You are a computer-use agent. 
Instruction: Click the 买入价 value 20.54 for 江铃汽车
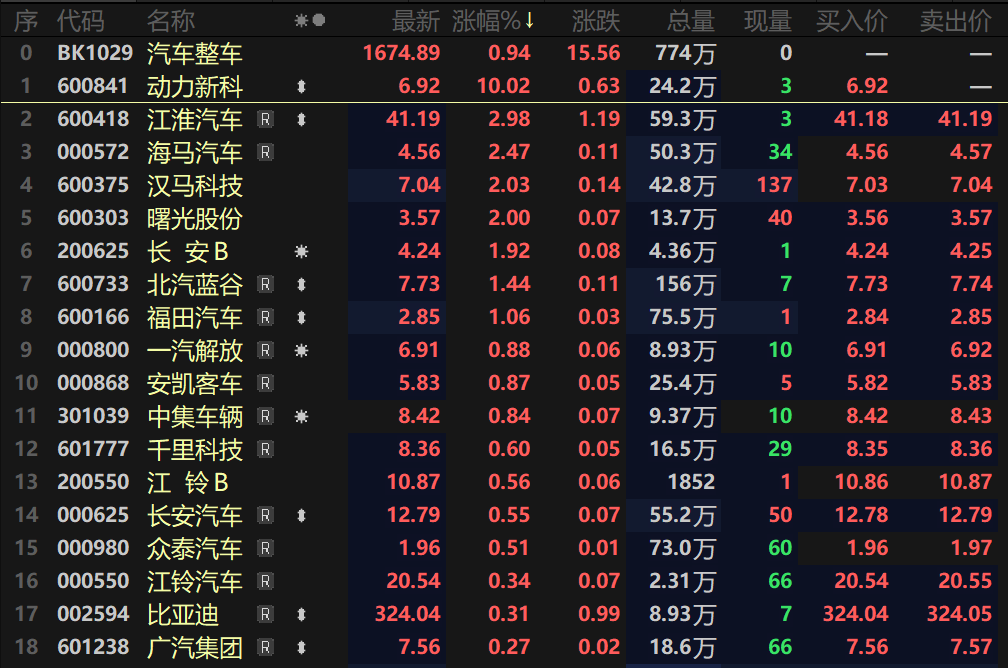pos(860,582)
